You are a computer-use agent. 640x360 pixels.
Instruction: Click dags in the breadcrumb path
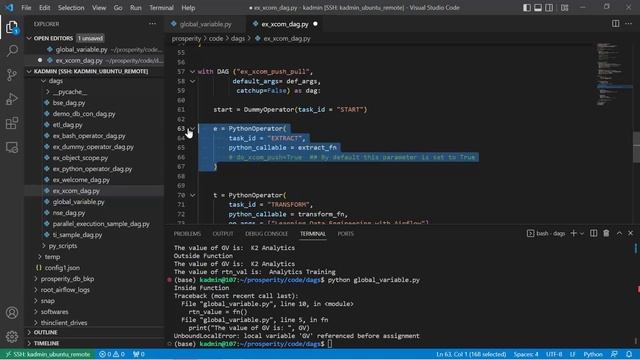coord(238,38)
